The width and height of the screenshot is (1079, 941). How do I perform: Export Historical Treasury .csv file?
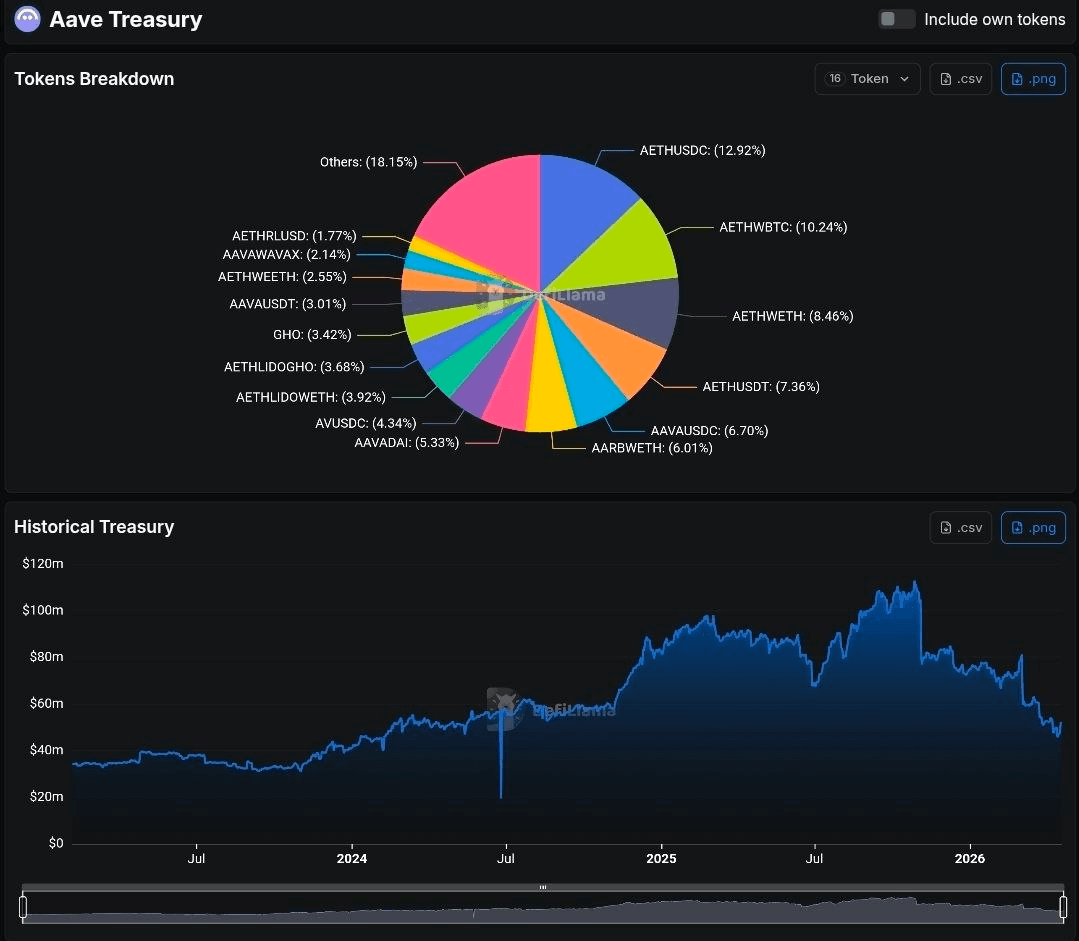coord(960,527)
